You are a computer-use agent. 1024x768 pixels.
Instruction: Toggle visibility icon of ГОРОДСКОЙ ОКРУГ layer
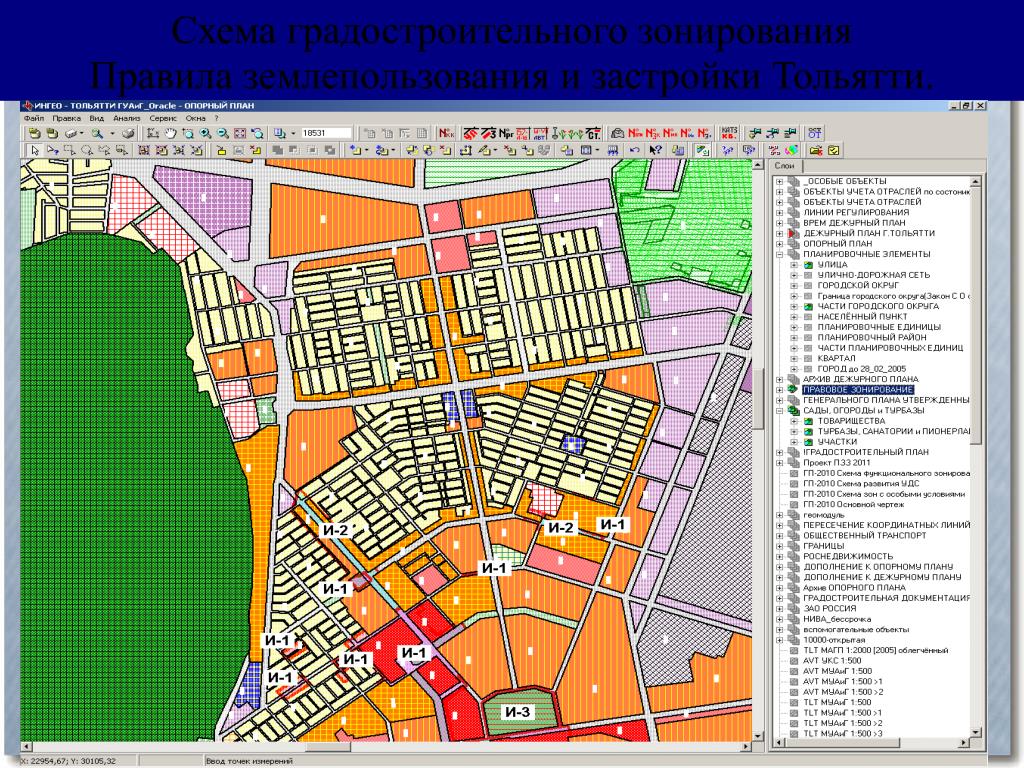(x=808, y=285)
